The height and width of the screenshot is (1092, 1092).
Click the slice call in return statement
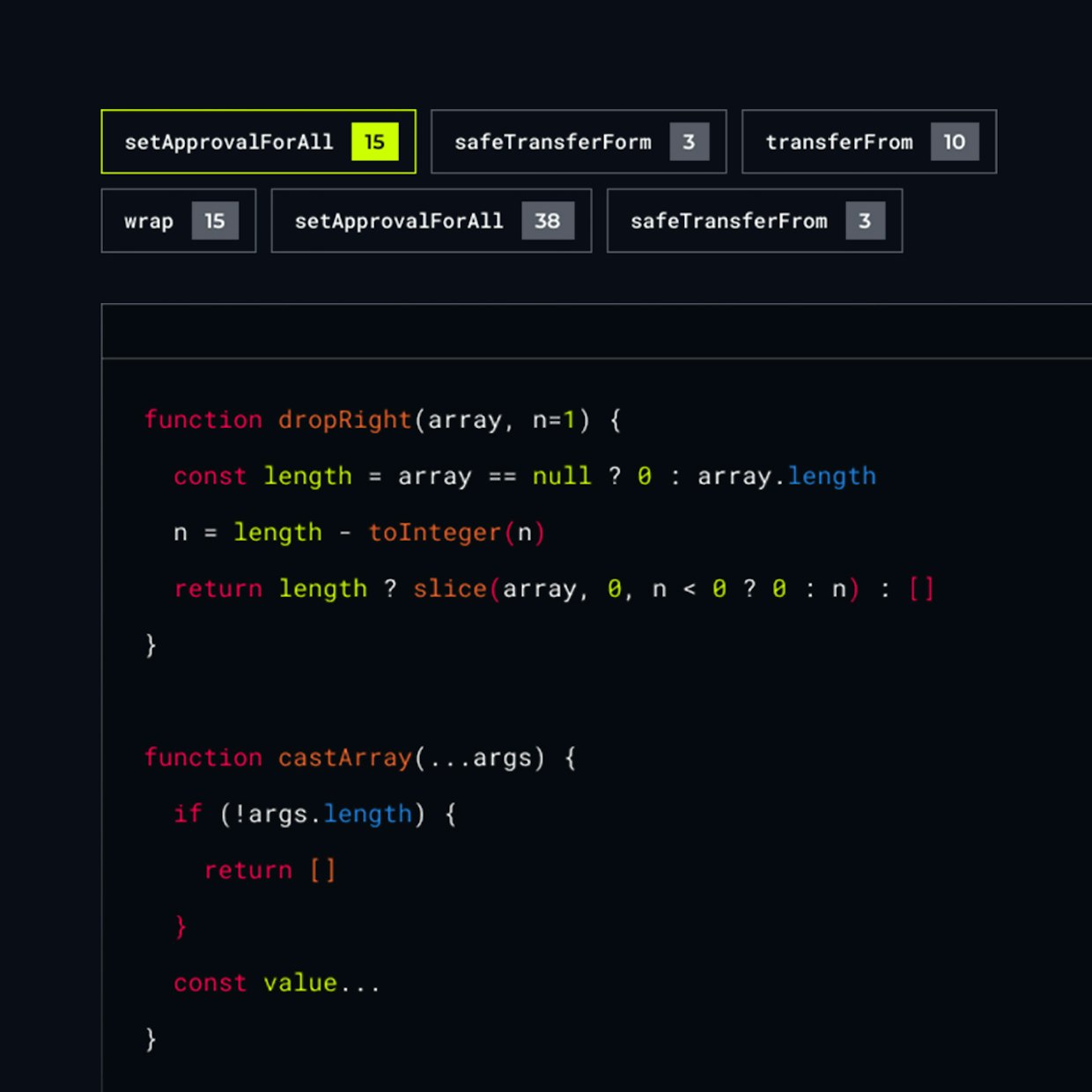tap(449, 589)
